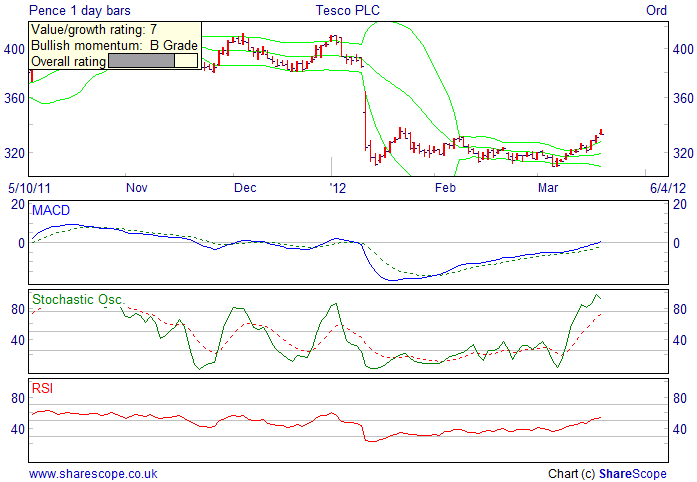This screenshot has width=697, height=482.
Task: Click the Chart (c) ShareScope credit
Action: point(607,474)
